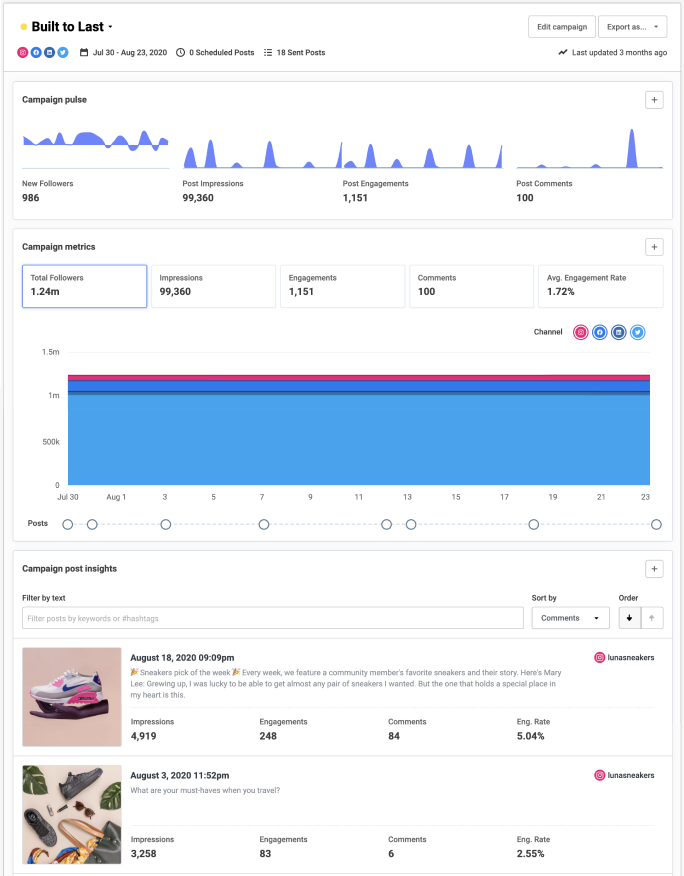Set ascending sort order arrow

(652, 618)
